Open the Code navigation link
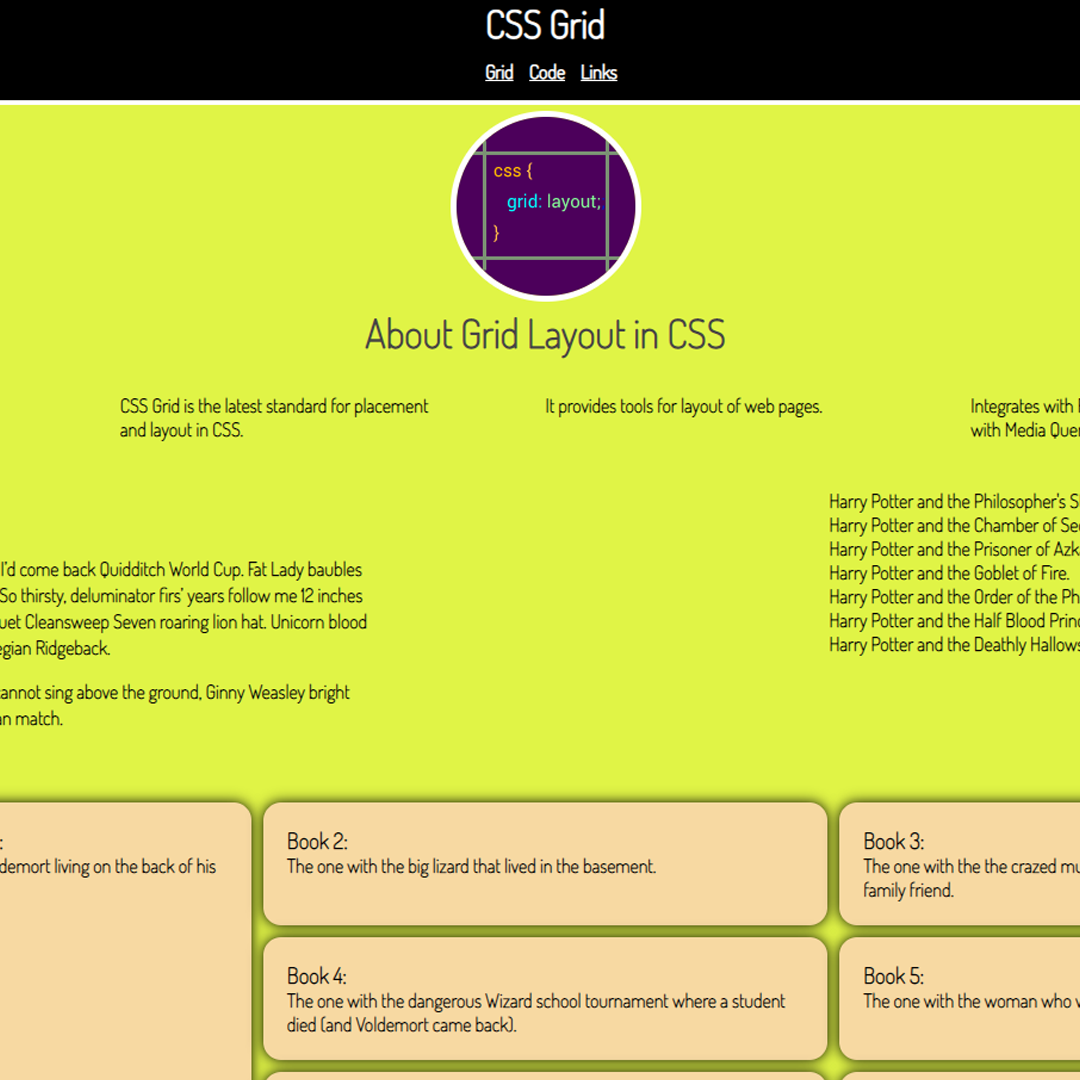 click(x=547, y=72)
